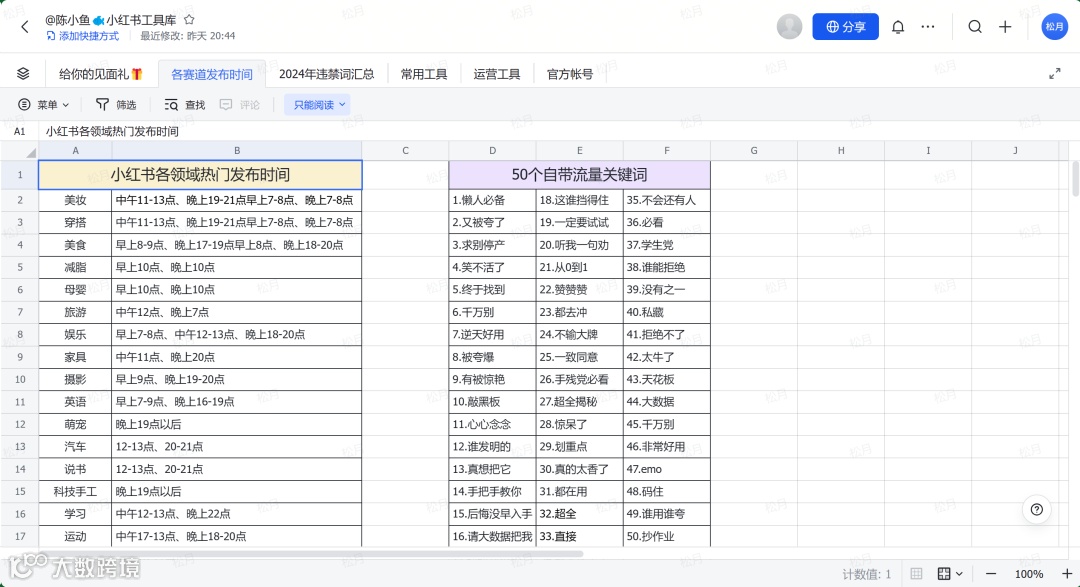
Task: Select the 各赛道发布时间 tab
Action: point(211,74)
